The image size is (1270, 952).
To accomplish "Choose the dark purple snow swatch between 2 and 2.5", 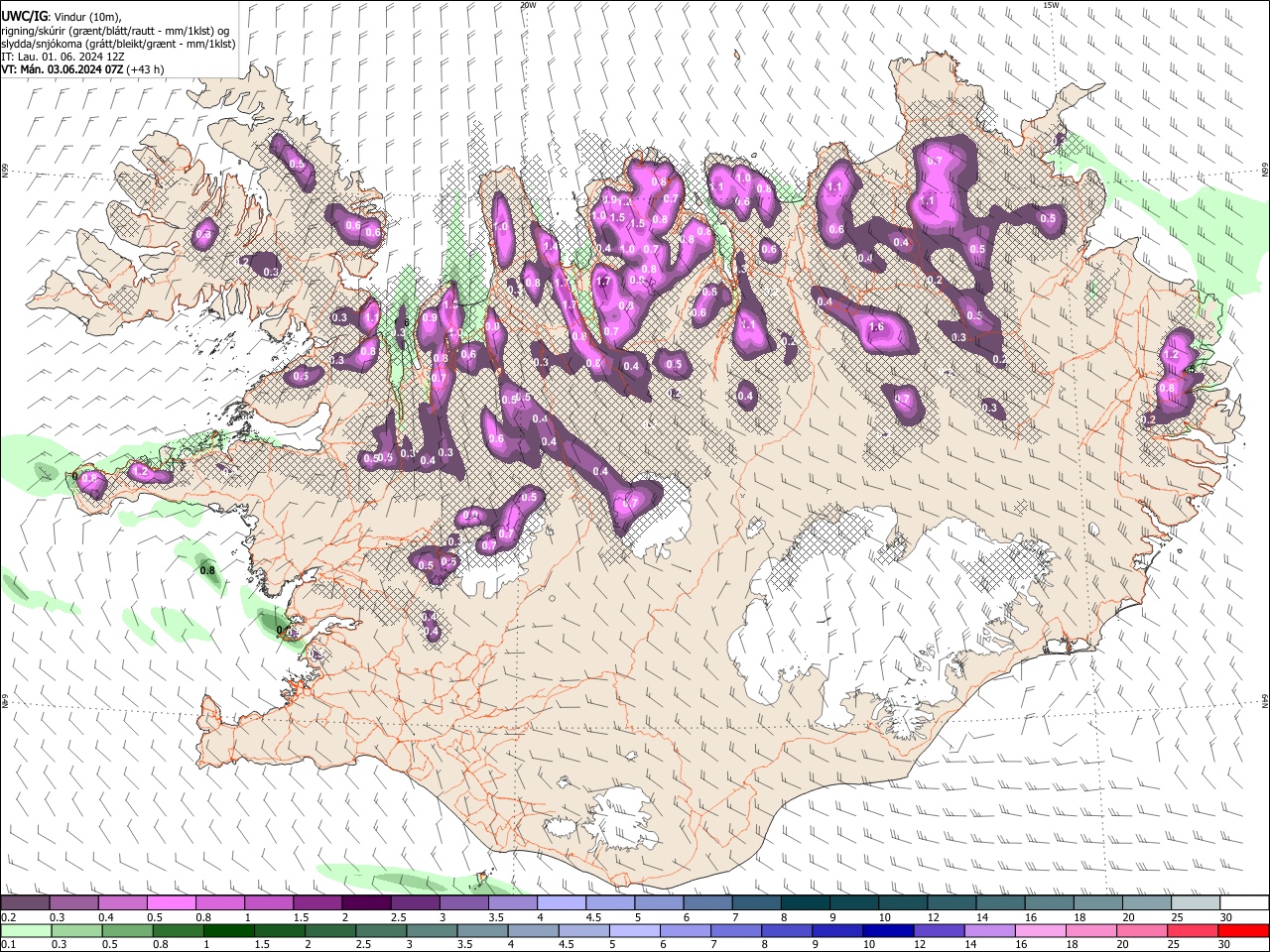I will (x=365, y=902).
